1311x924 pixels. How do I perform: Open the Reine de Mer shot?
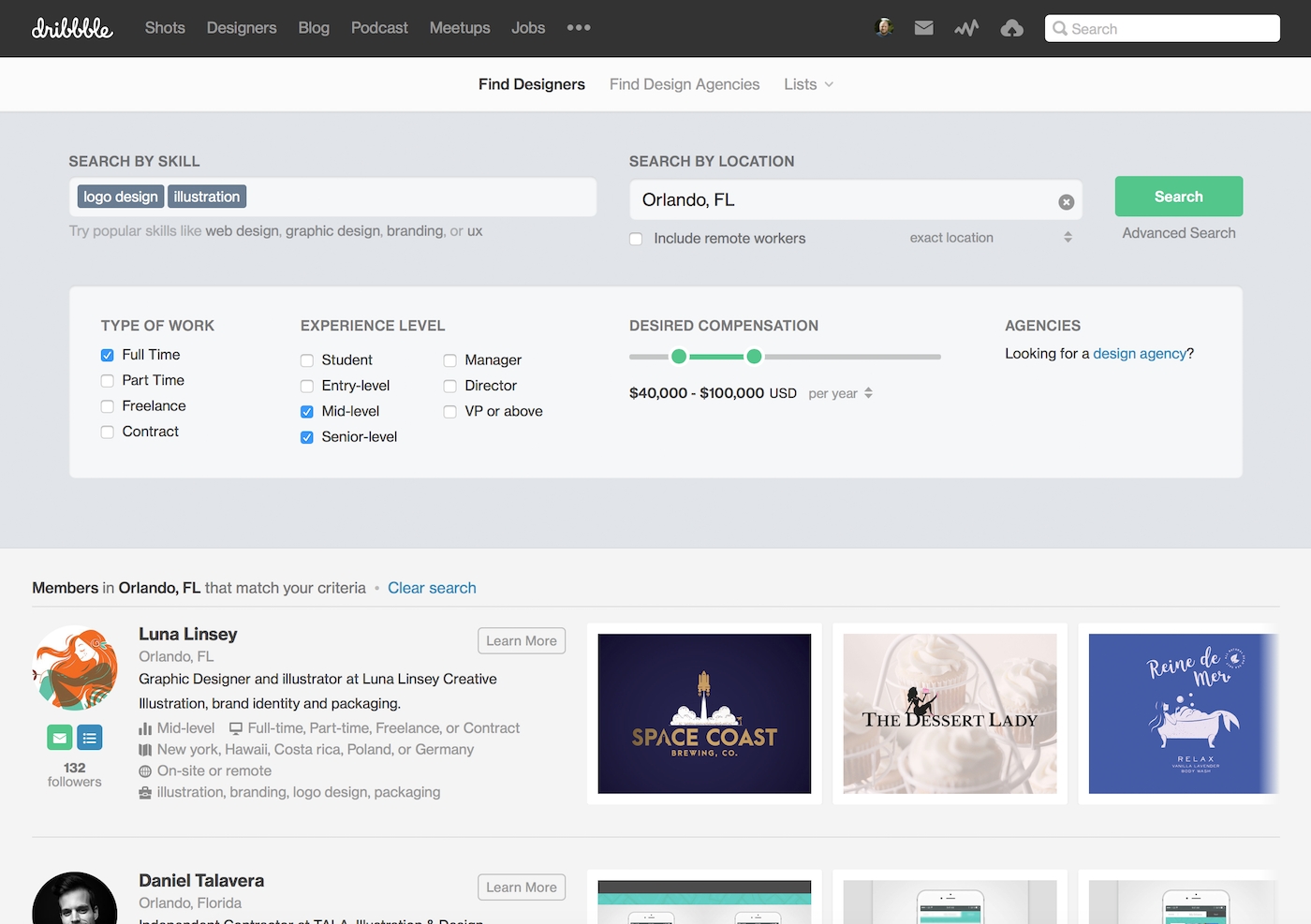[1182, 713]
